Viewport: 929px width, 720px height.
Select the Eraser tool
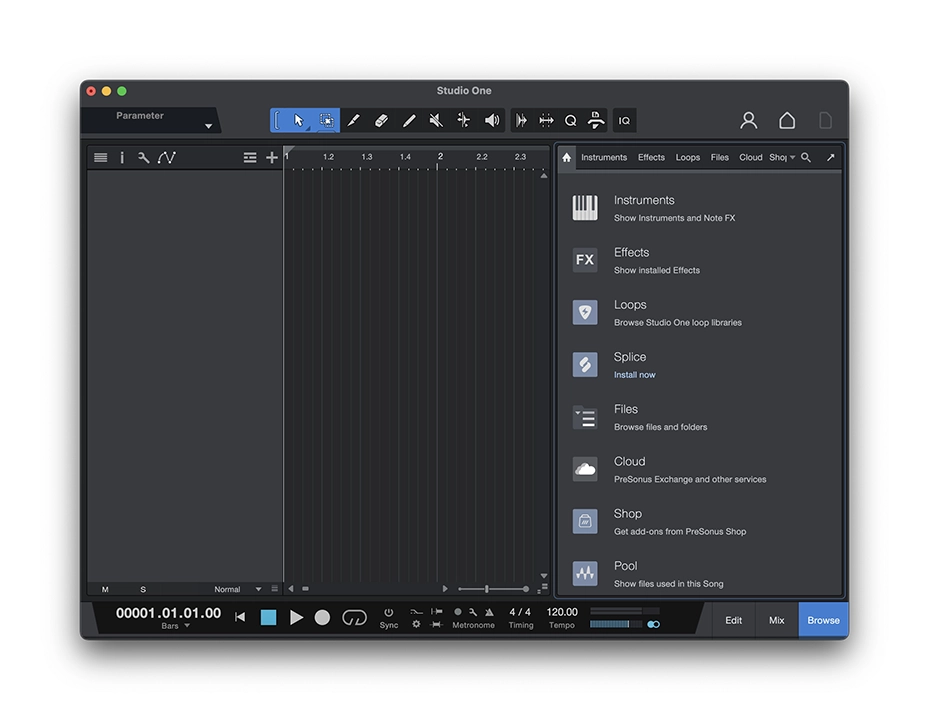click(381, 121)
